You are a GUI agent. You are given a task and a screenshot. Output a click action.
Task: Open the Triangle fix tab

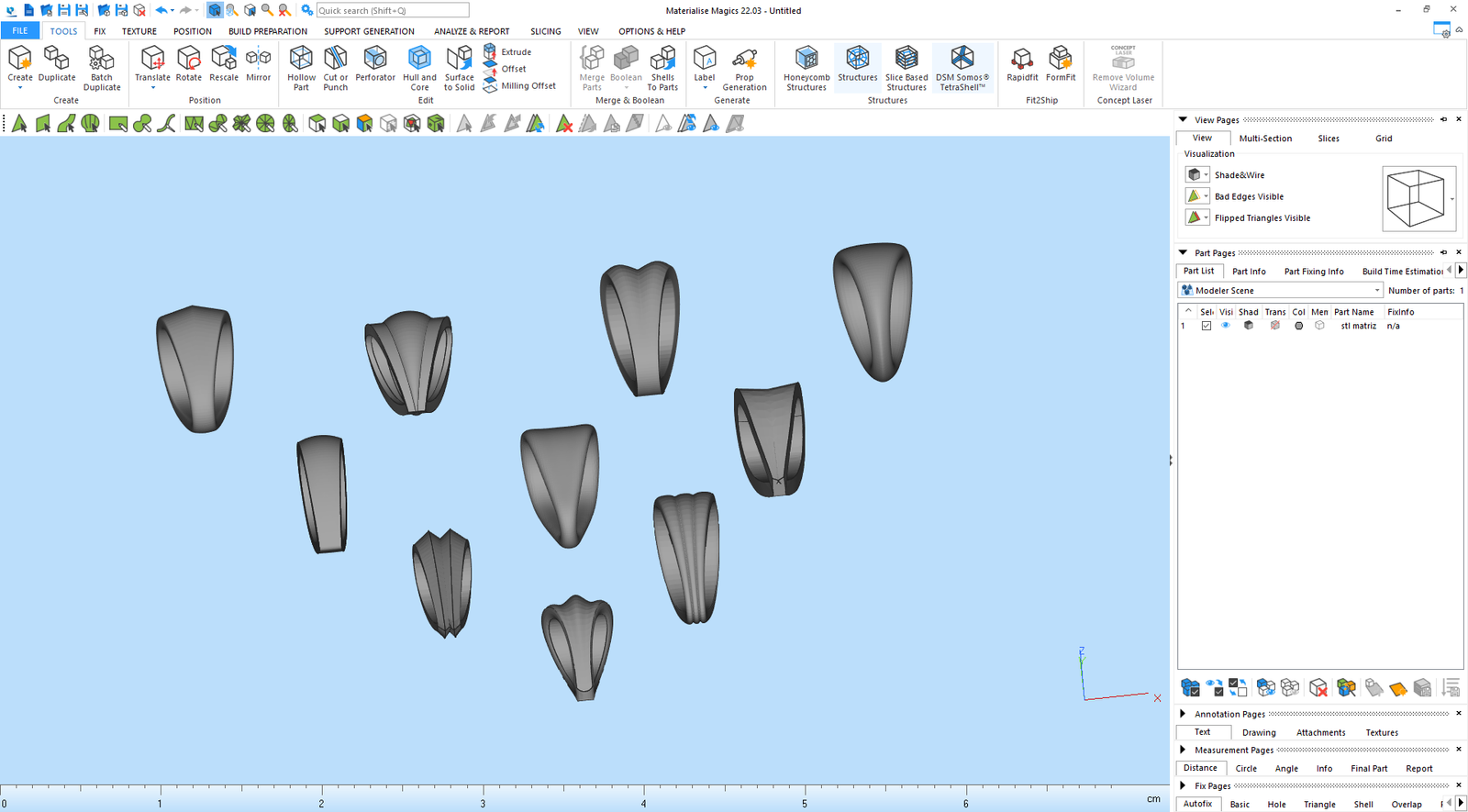tap(1319, 805)
